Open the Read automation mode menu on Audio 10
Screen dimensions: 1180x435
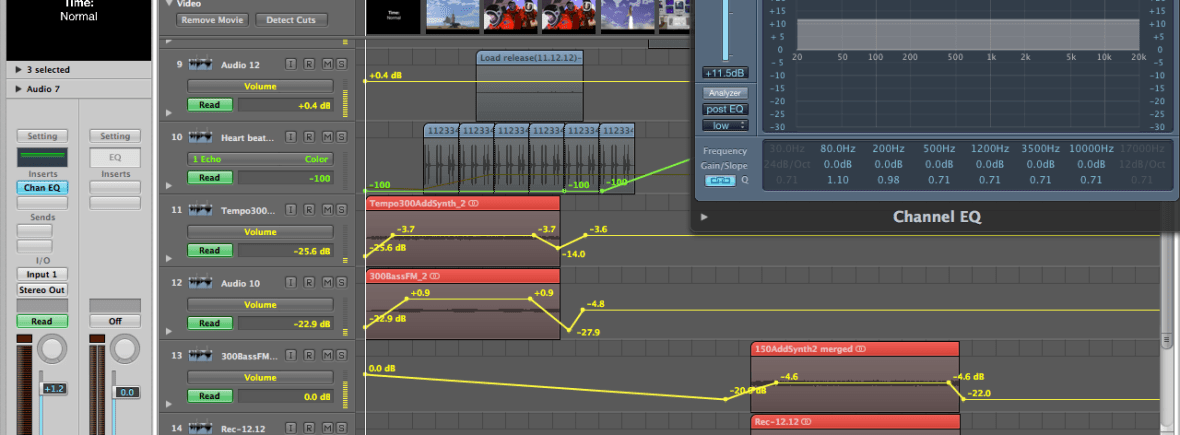click(x=209, y=323)
